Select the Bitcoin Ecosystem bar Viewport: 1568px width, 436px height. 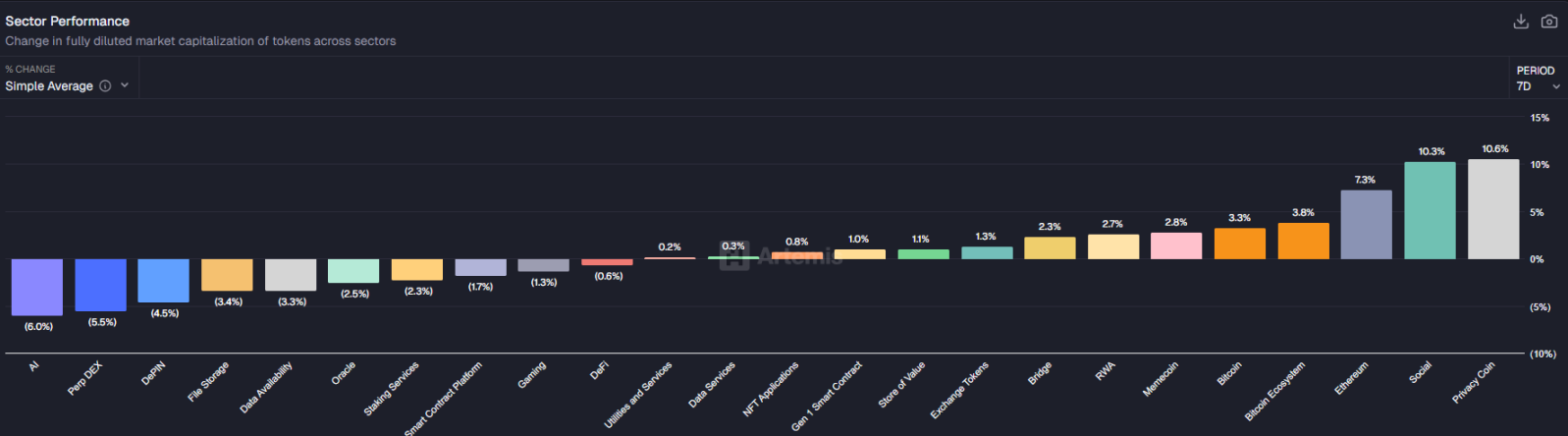point(1303,242)
